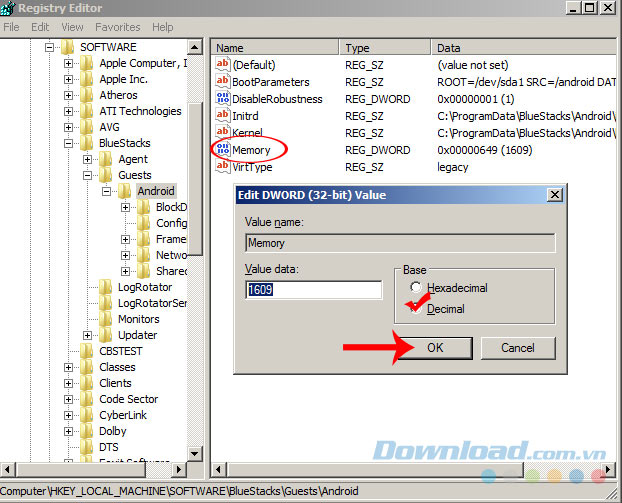Screen dimensions: 622x503
Task: Click the Registry Editor title bar icon
Action: (8, 8)
